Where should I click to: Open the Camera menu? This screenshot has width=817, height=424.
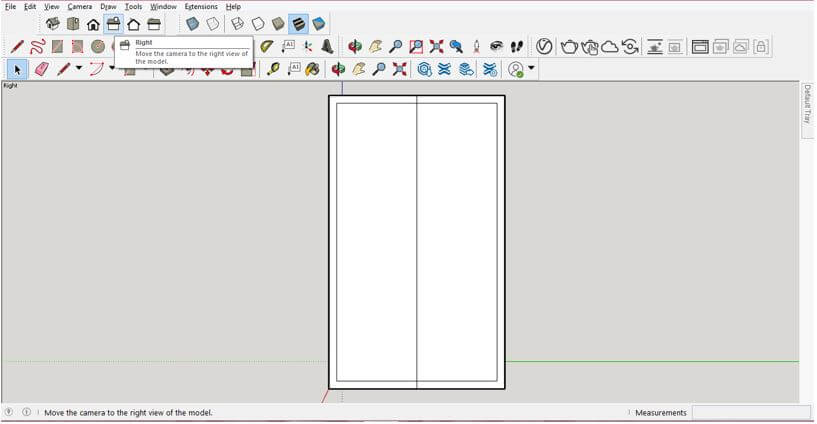pyautogui.click(x=80, y=7)
